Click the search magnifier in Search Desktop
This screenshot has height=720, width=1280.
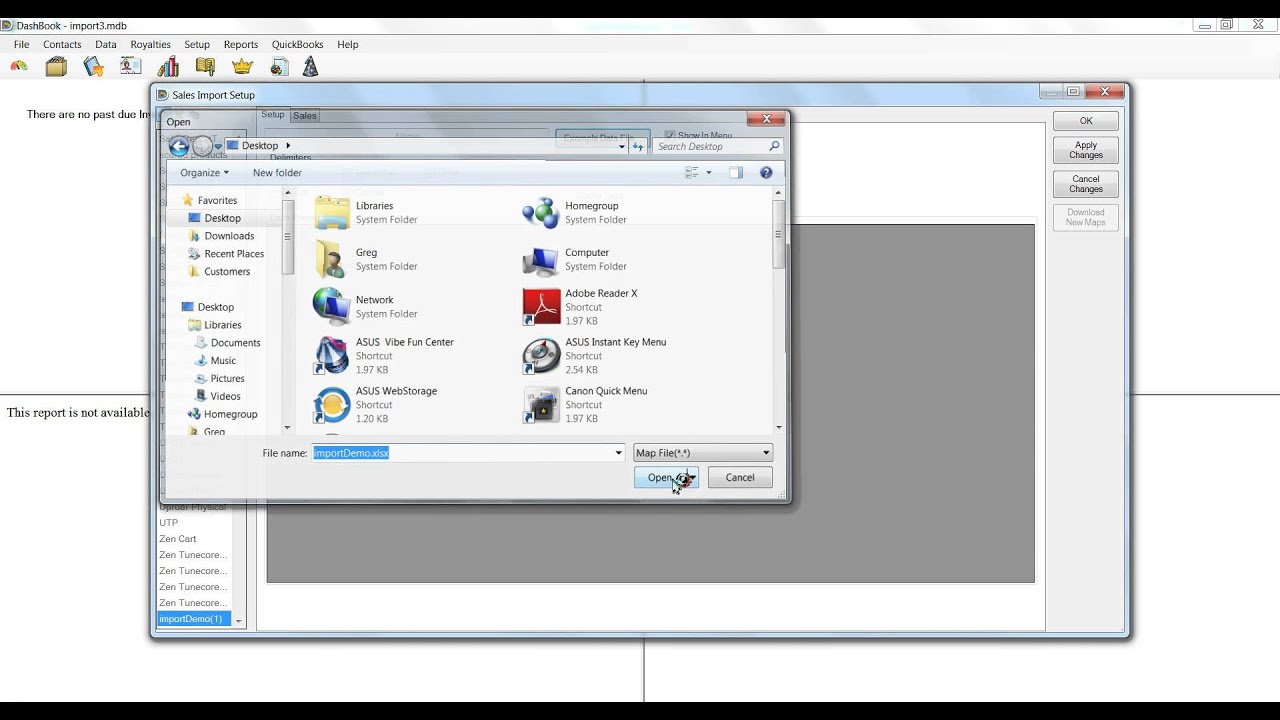[774, 146]
